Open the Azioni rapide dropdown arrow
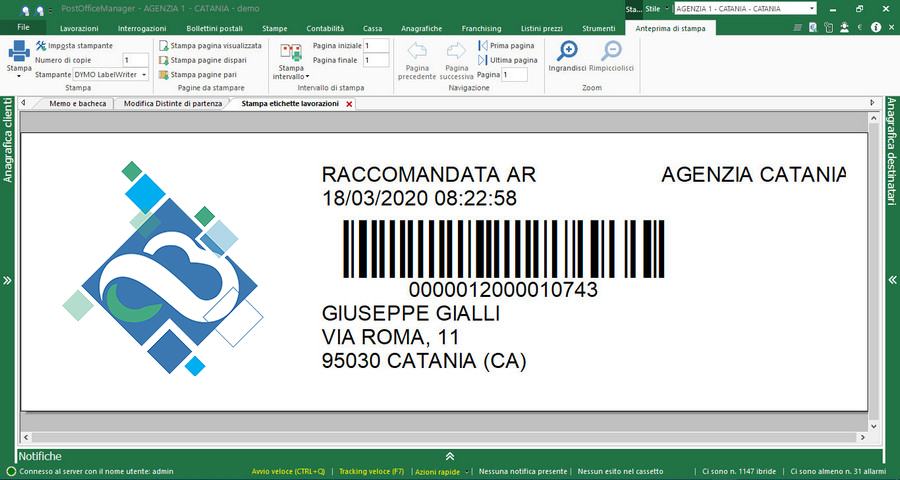Screen dimensions: 900x480 467,472
